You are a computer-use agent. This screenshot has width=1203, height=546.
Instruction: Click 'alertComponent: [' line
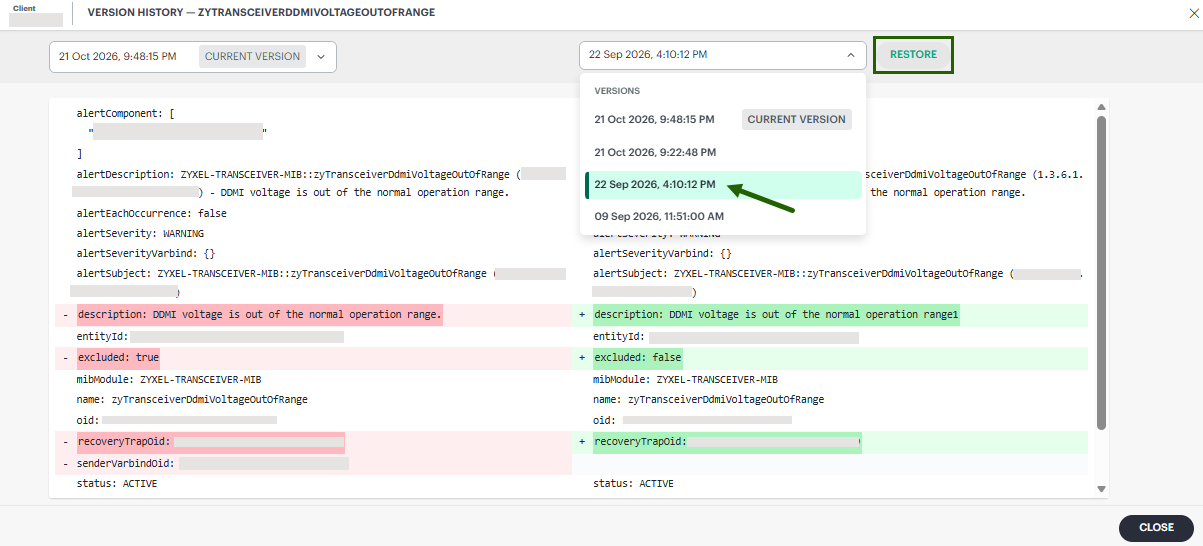(125, 114)
